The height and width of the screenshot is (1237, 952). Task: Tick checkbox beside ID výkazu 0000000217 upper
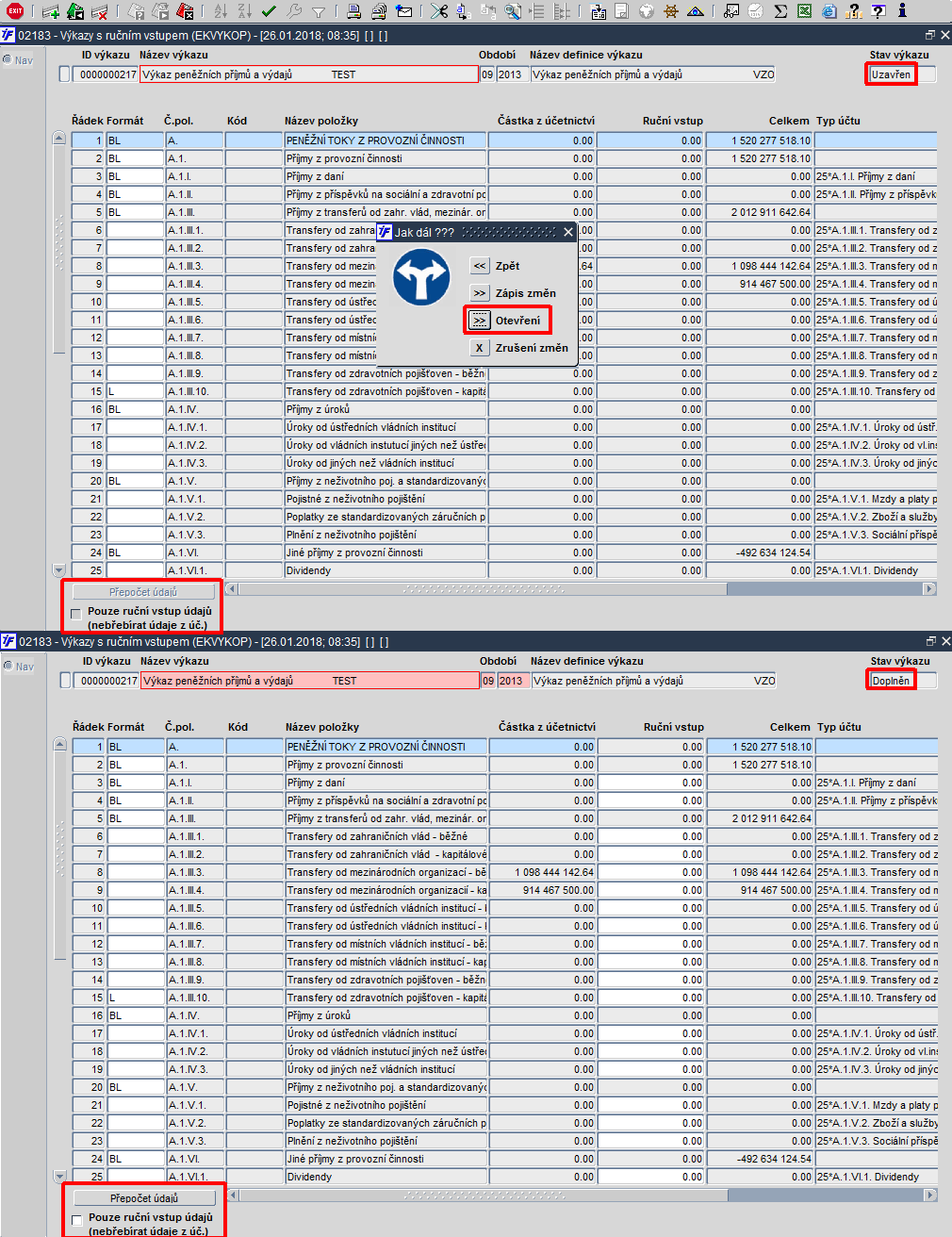click(64, 74)
